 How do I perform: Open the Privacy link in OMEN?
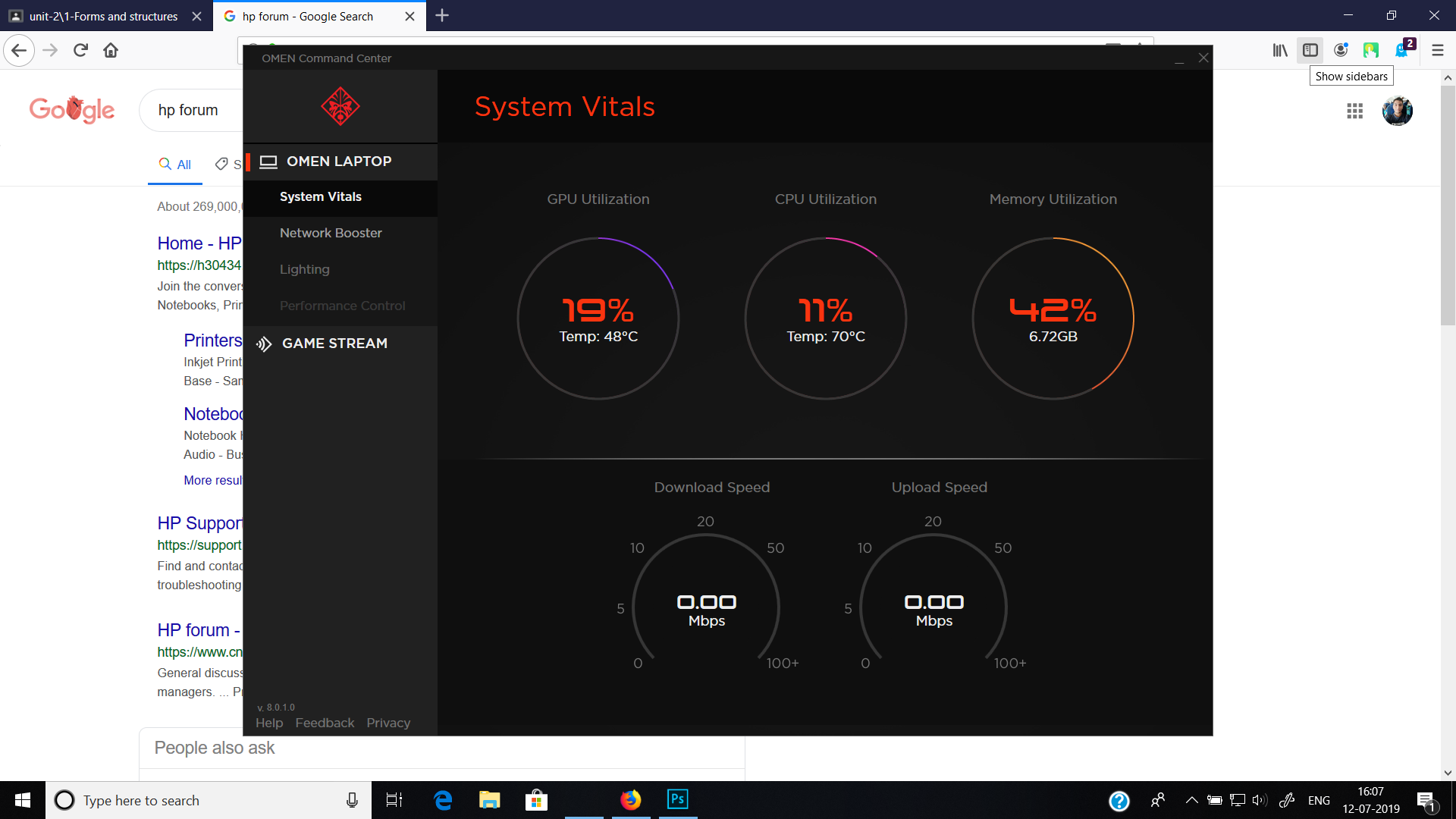point(388,723)
